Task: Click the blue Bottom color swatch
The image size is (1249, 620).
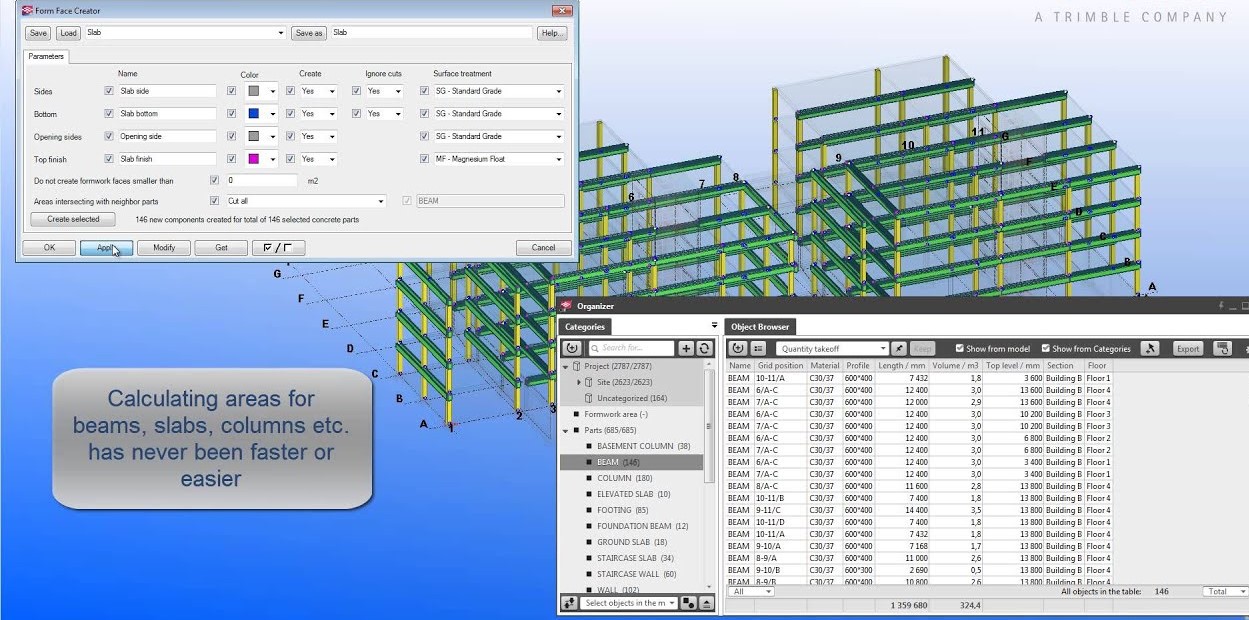Action: tap(254, 114)
